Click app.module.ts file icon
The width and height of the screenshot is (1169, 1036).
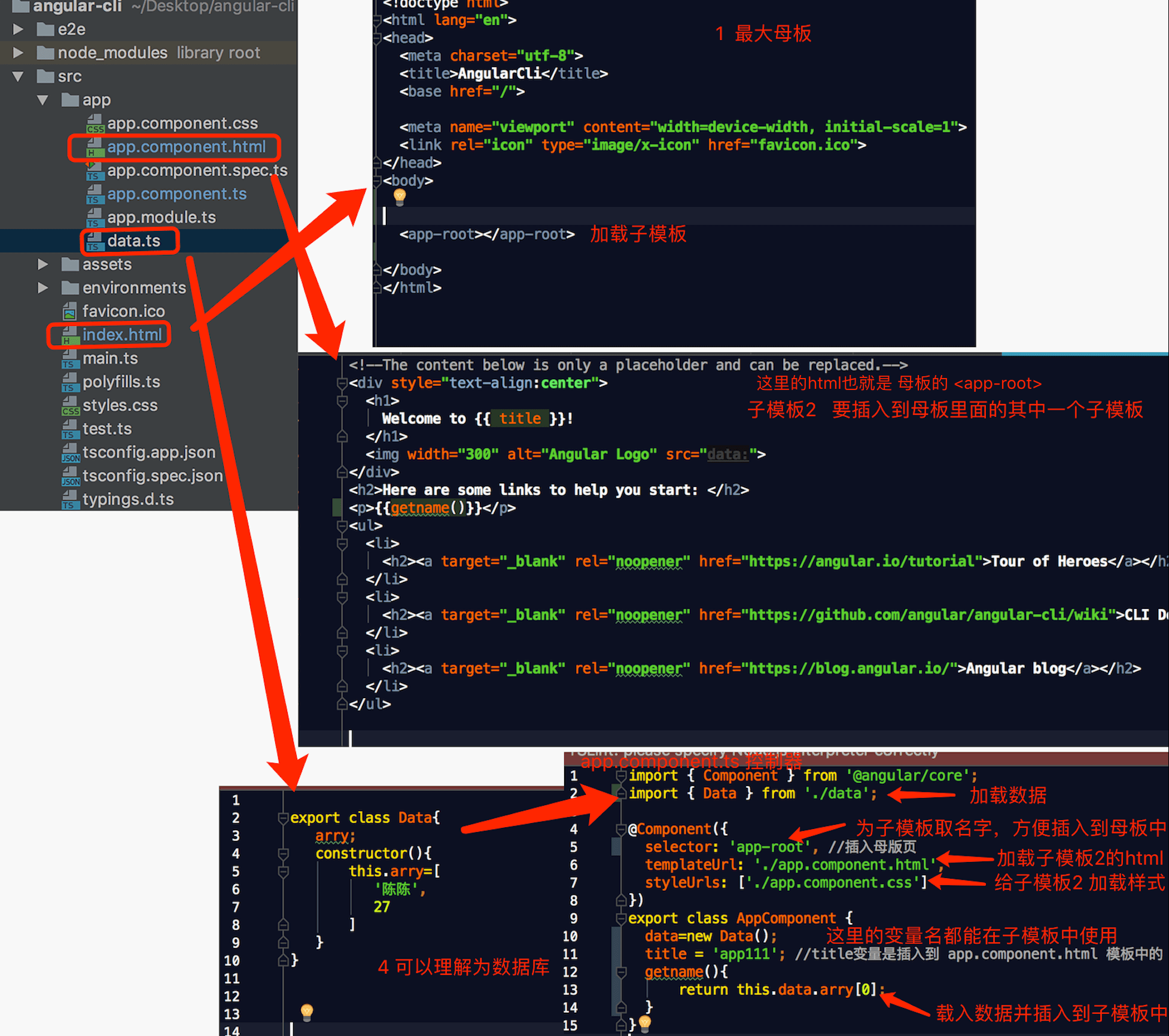[x=95, y=218]
